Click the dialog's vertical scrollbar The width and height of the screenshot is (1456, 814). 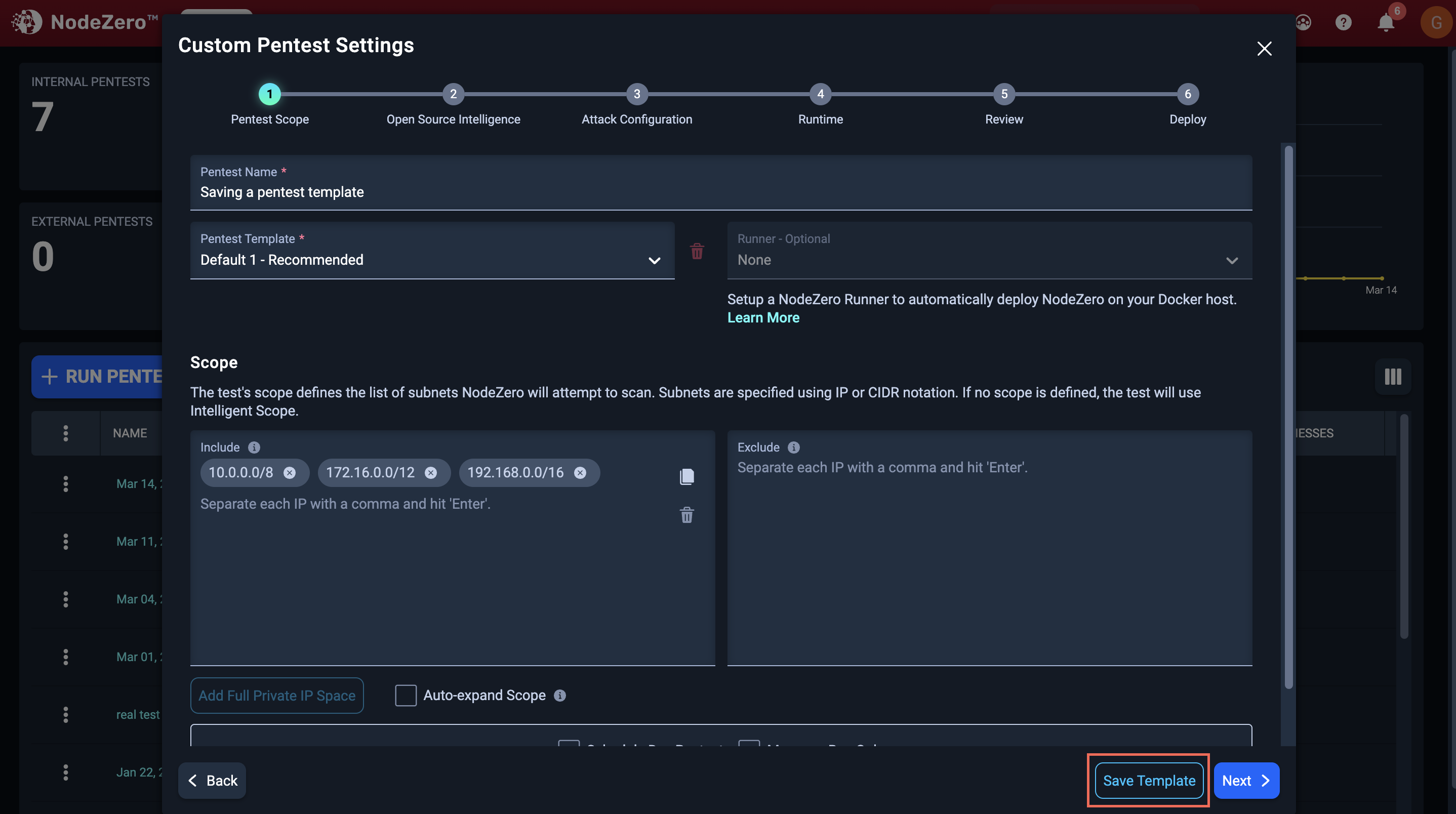pyautogui.click(x=1289, y=417)
